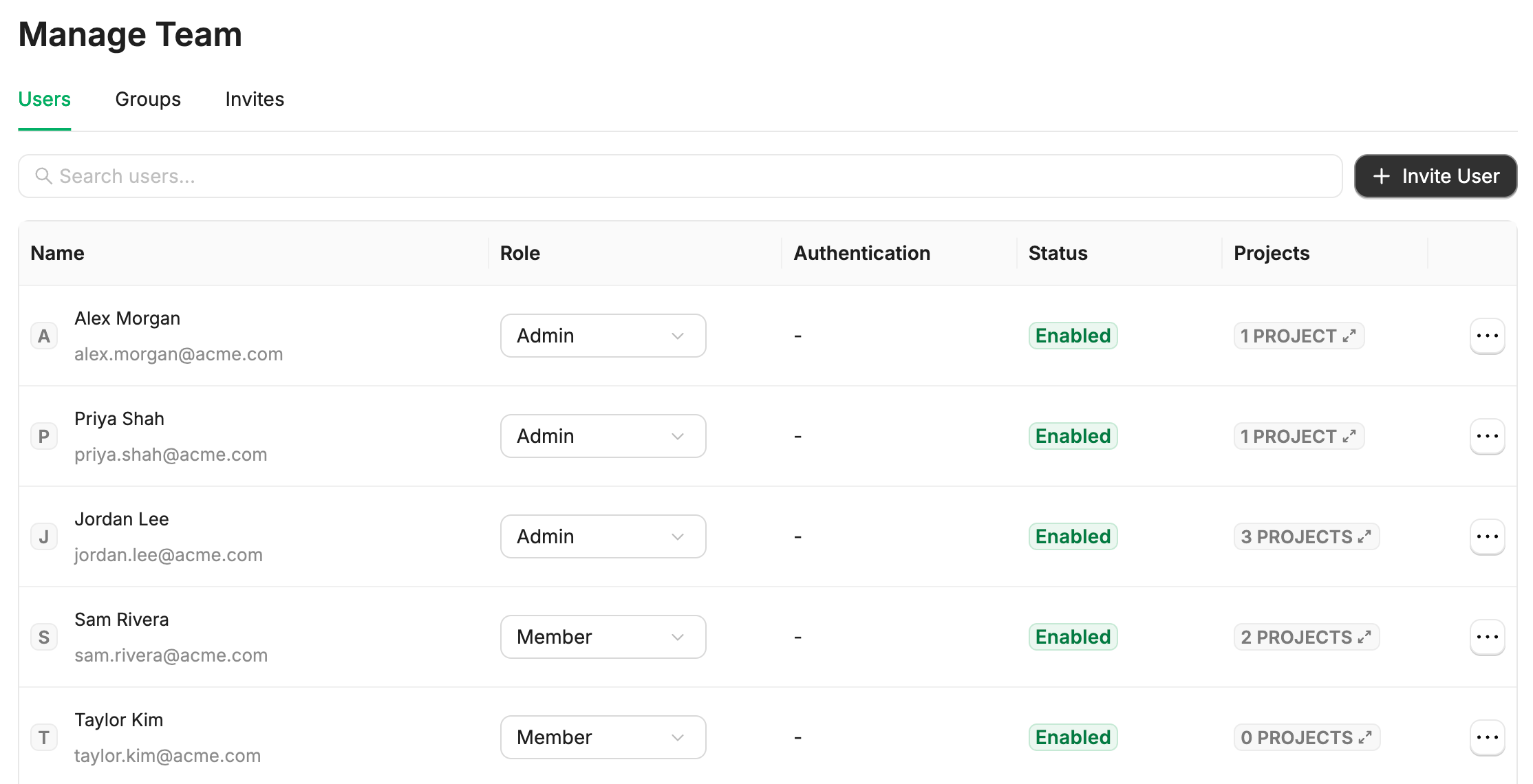The height and width of the screenshot is (784, 1533).
Task: Focus the Search users input field
Action: (x=680, y=176)
